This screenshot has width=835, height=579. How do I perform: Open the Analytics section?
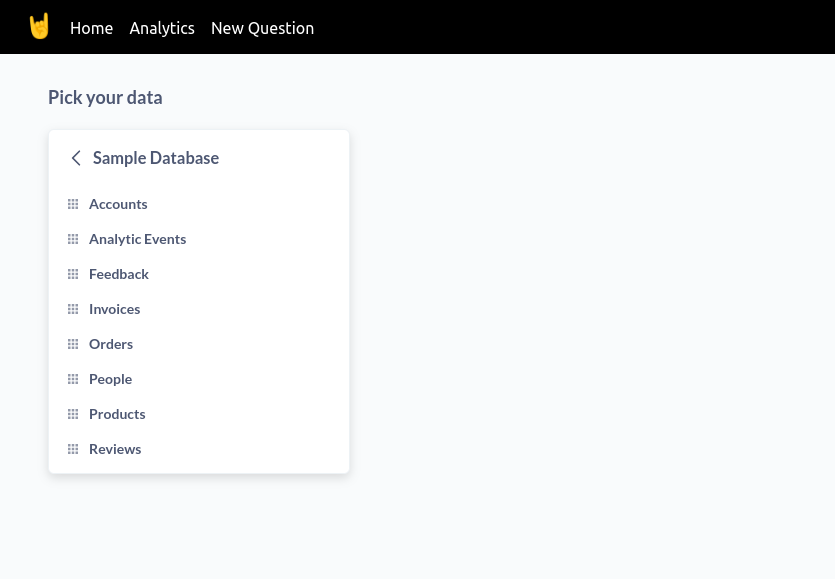pos(161,28)
